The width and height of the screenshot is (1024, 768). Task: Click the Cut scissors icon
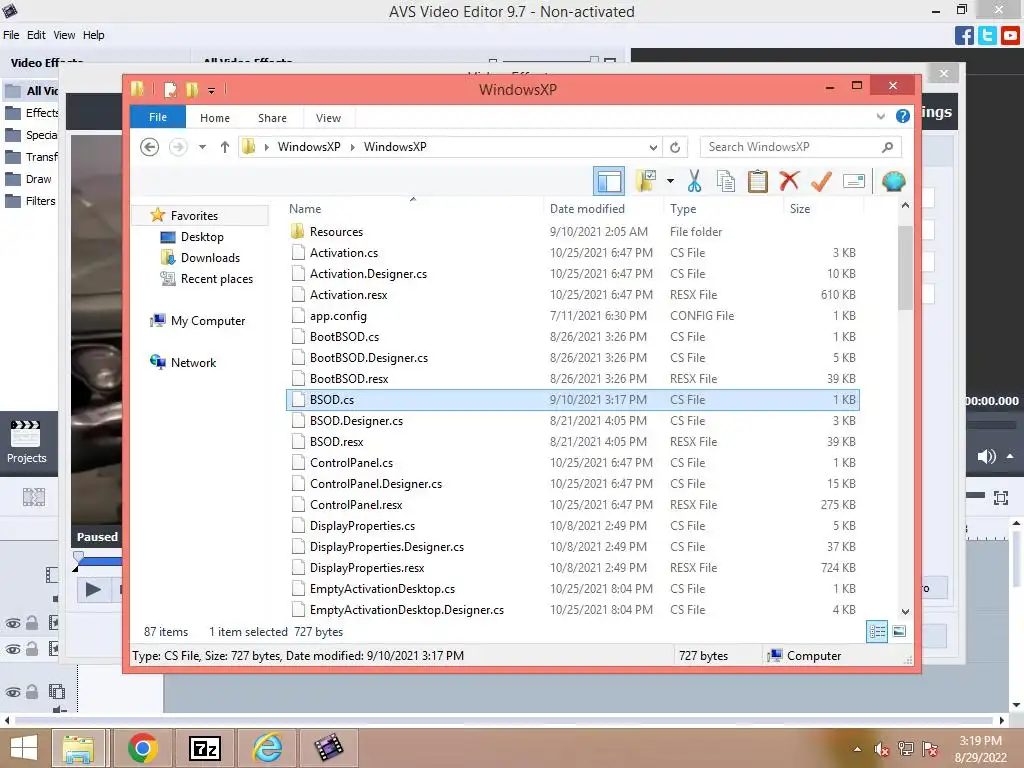[694, 181]
